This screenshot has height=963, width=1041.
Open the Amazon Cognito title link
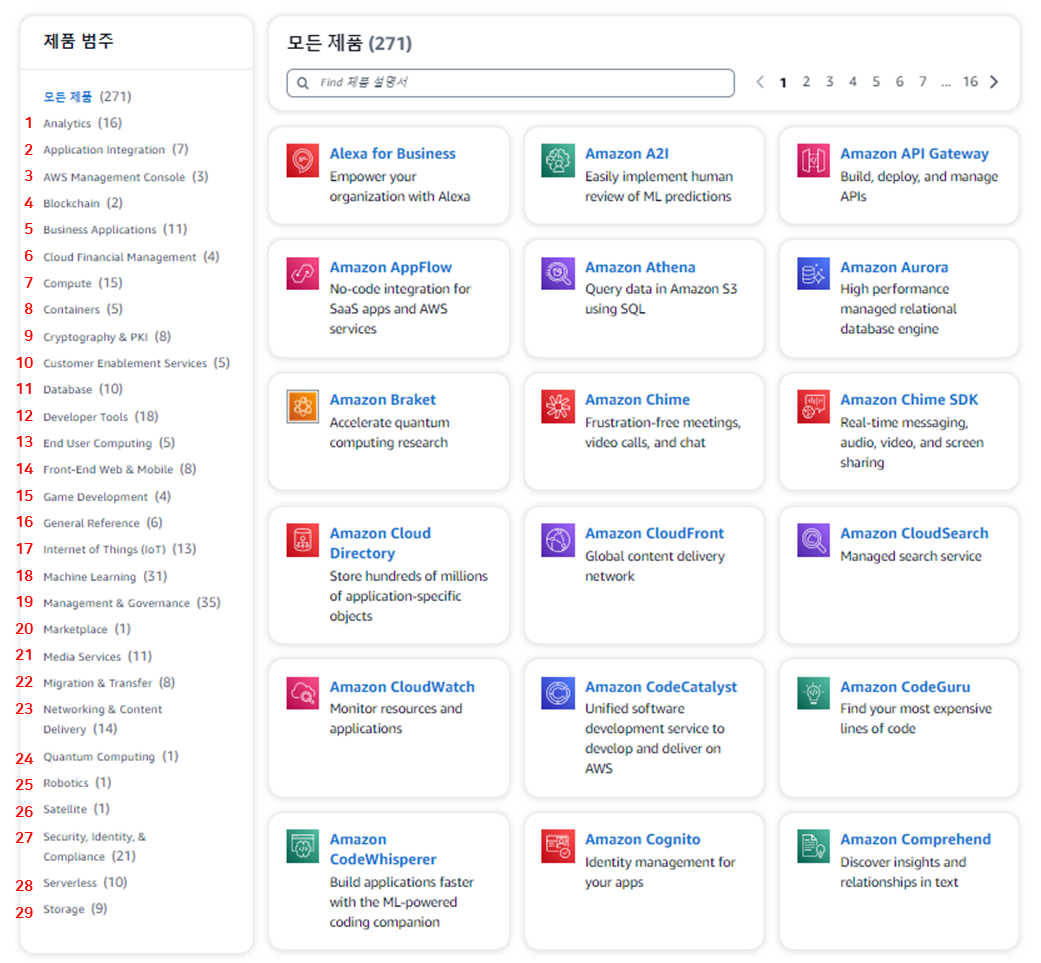[x=642, y=840]
